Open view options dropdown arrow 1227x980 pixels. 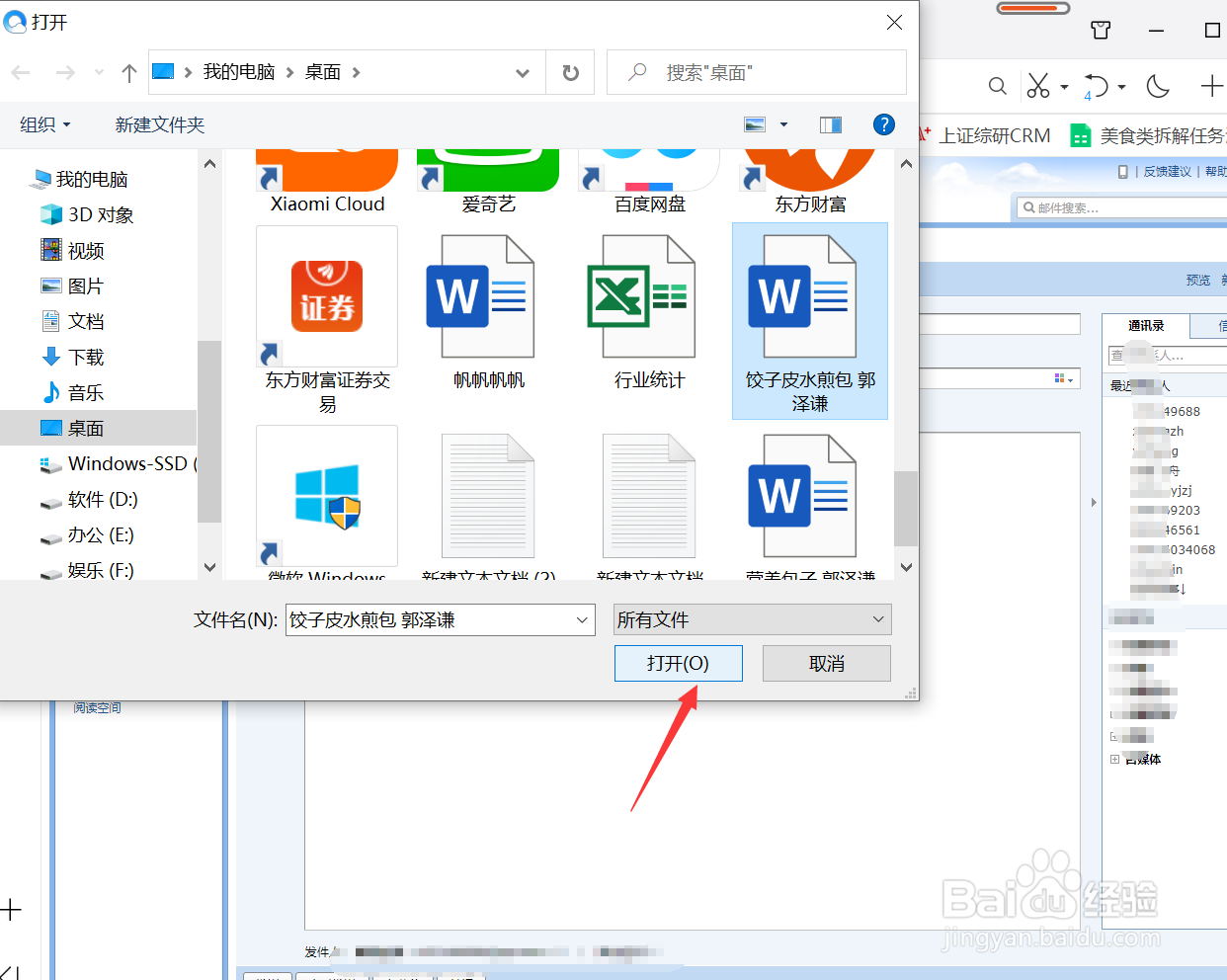coord(783,124)
